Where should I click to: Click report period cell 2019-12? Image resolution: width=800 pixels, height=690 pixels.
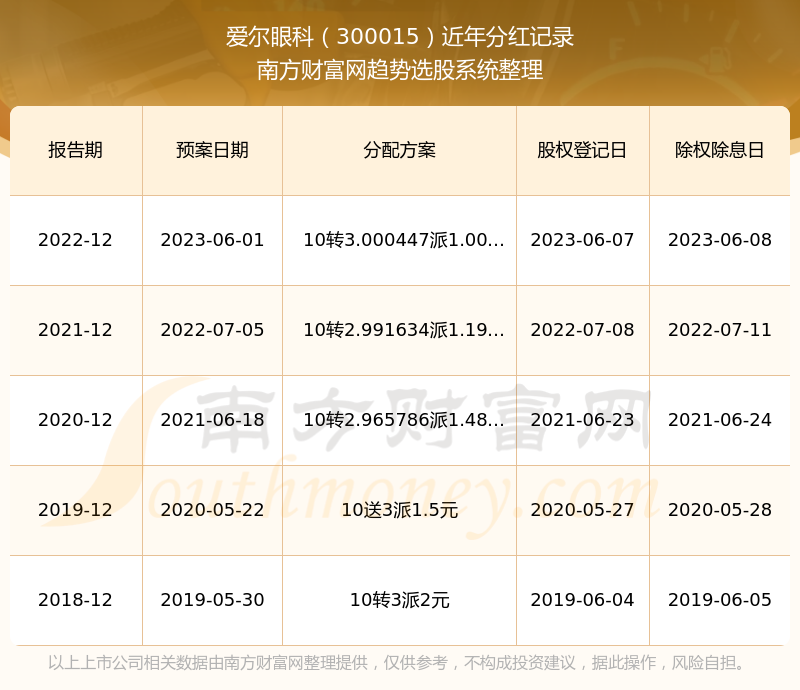[x=76, y=510]
